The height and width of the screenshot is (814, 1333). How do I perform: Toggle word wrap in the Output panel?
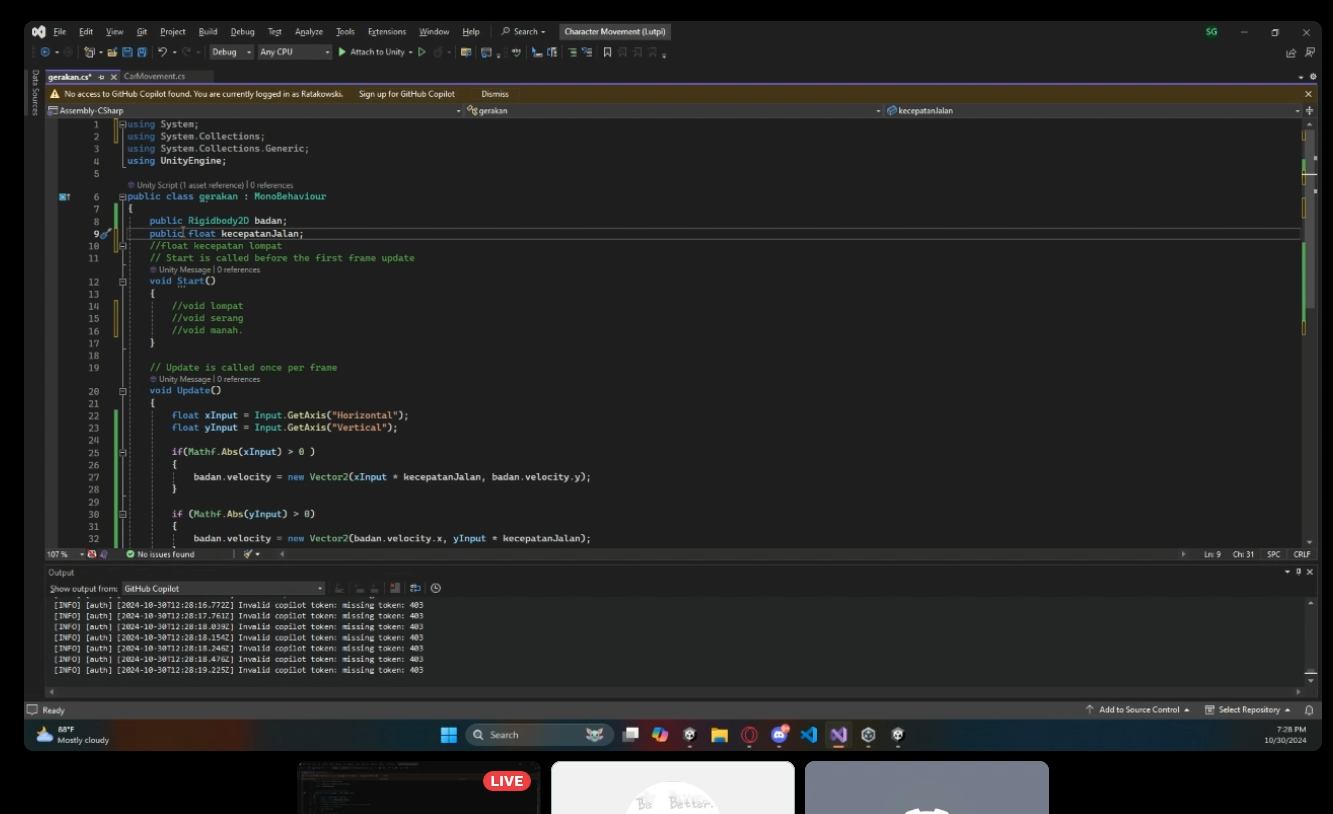[415, 588]
